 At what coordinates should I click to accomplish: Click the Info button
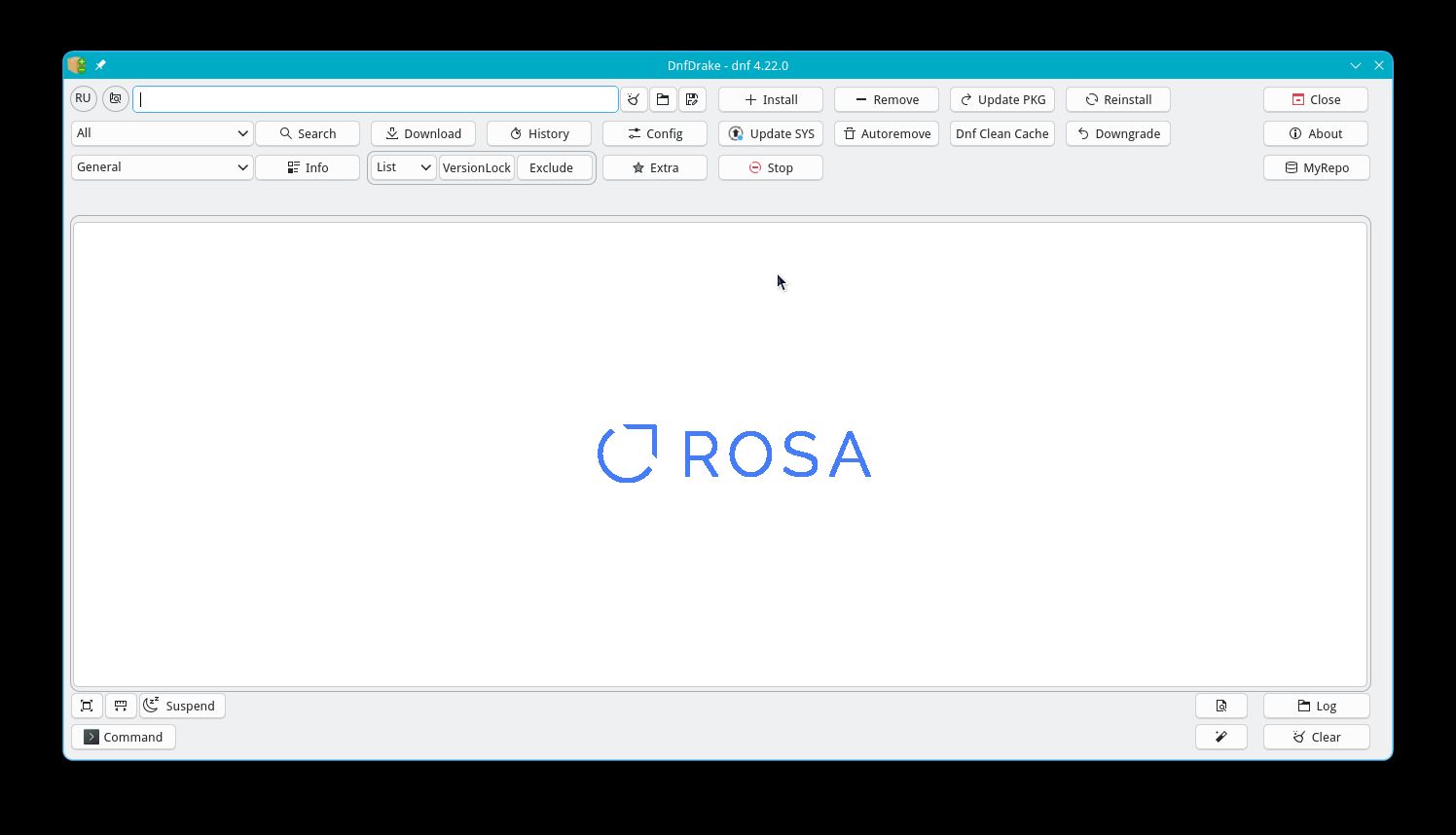click(x=308, y=167)
